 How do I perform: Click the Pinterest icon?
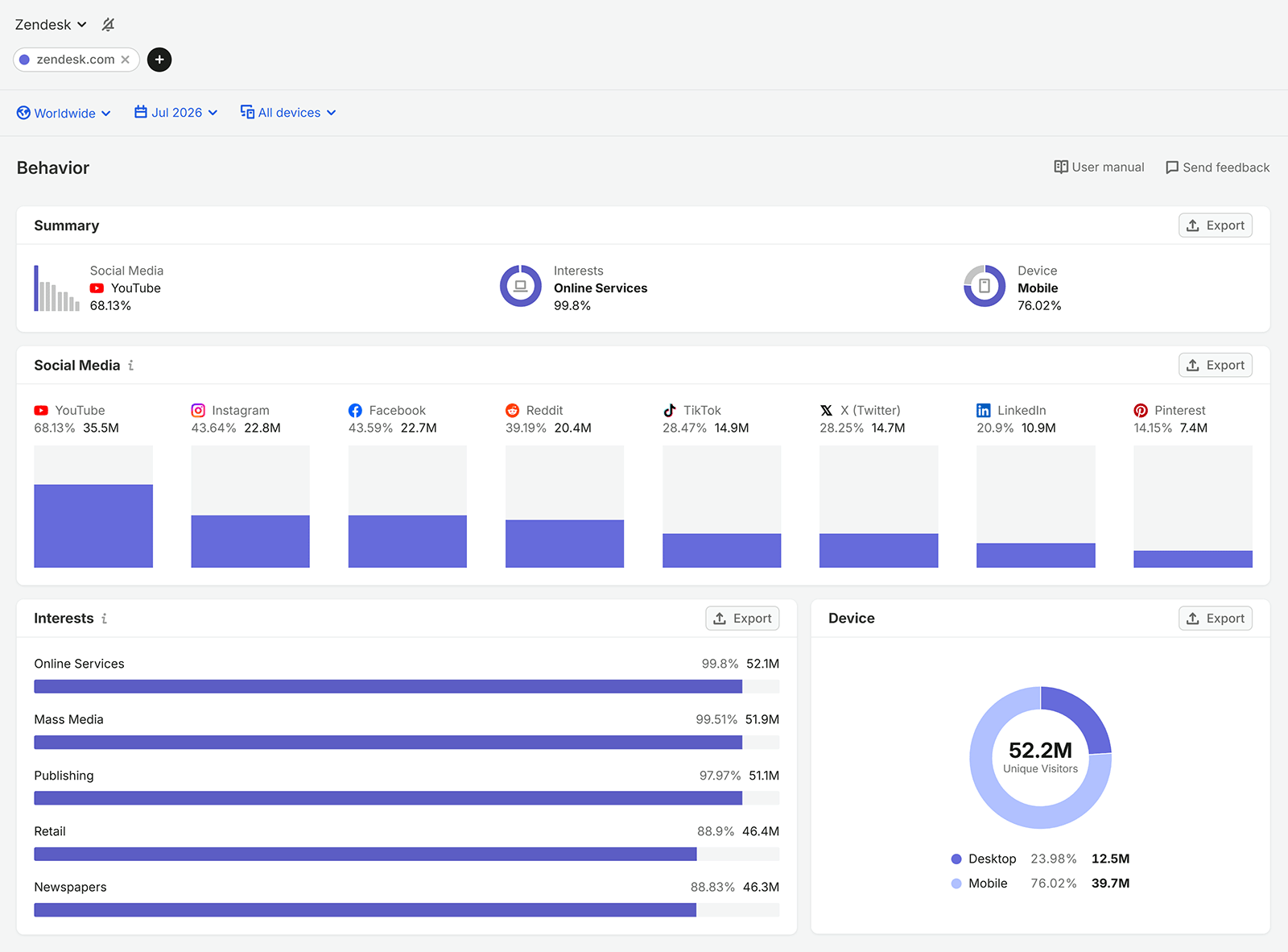(1141, 411)
